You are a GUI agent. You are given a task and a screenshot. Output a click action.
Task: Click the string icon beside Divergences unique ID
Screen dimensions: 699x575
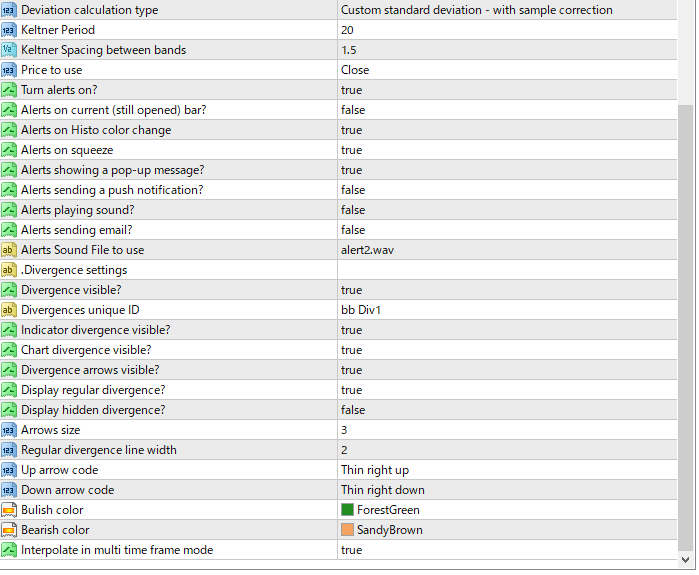[8, 310]
